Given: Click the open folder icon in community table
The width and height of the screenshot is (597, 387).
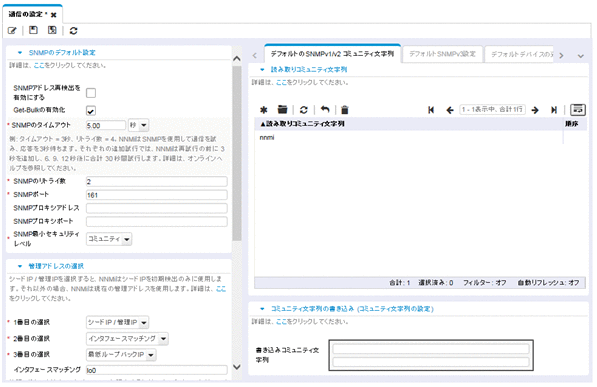Looking at the screenshot, I should pos(282,109).
